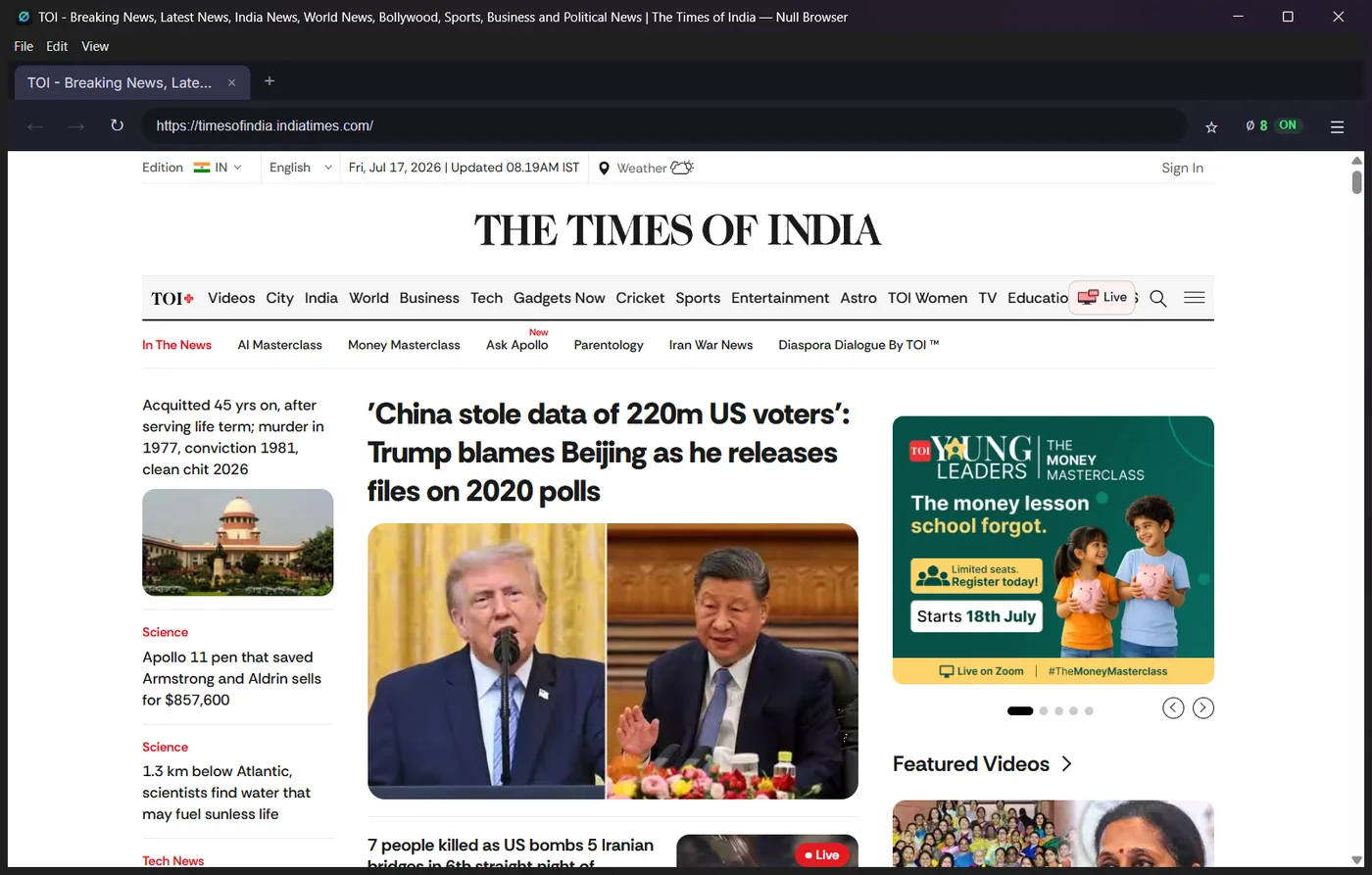Close the TOI browser tab
The height and width of the screenshot is (875, 1372).
coord(231,82)
